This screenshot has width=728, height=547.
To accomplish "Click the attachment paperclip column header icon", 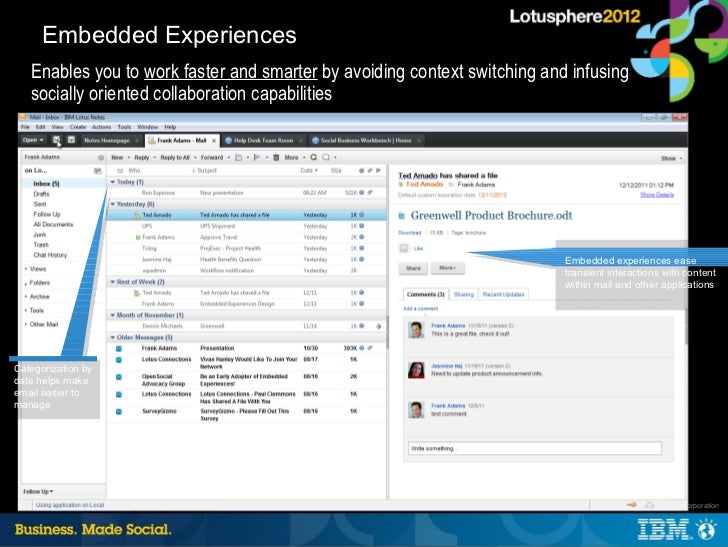I will click(x=370, y=170).
